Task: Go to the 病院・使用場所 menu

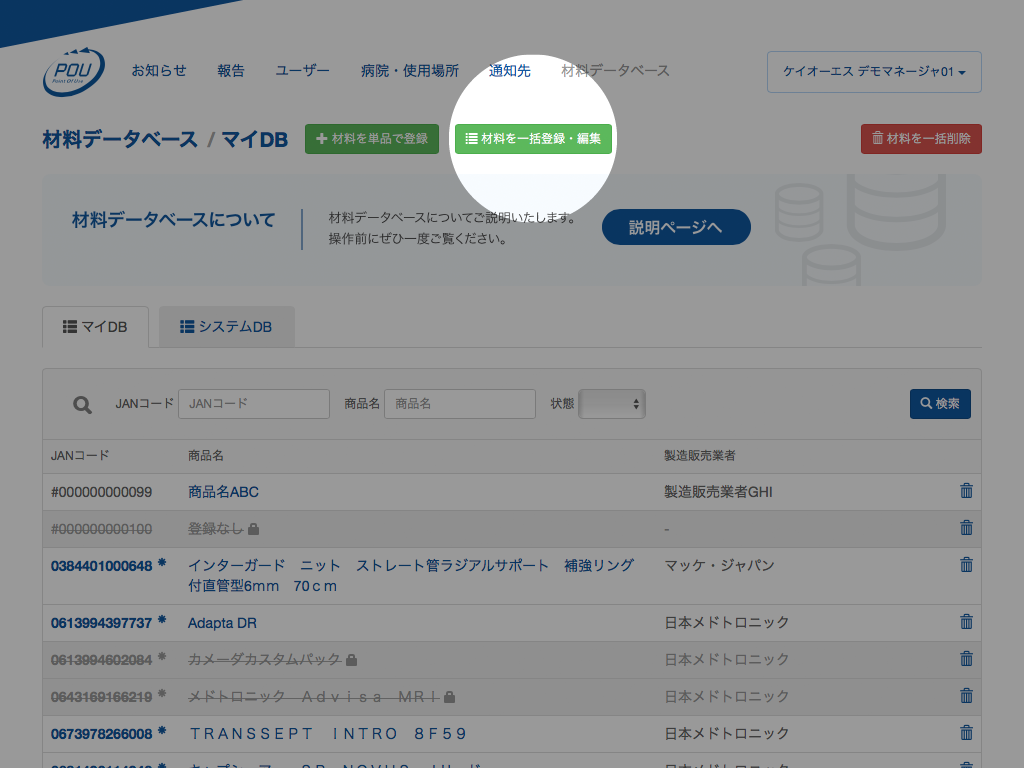Action: (x=410, y=71)
